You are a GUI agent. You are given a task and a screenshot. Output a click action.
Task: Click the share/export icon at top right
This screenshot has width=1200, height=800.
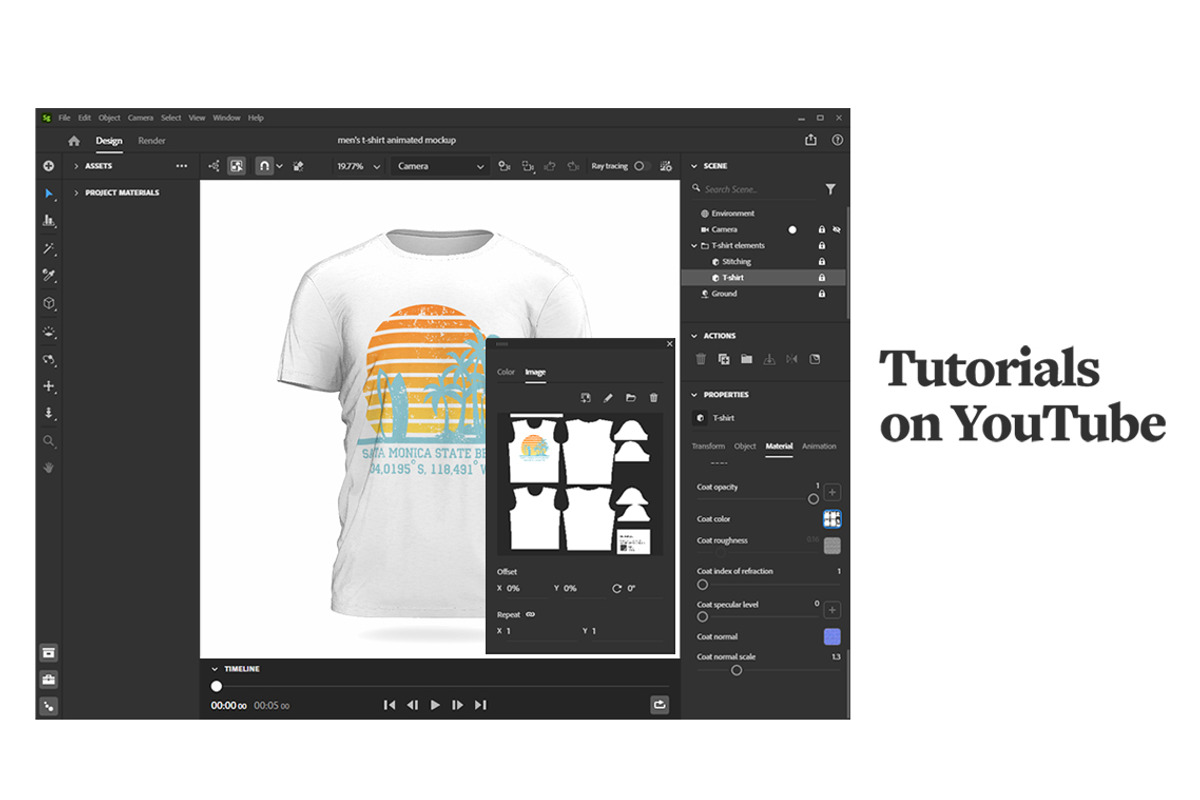pos(811,141)
